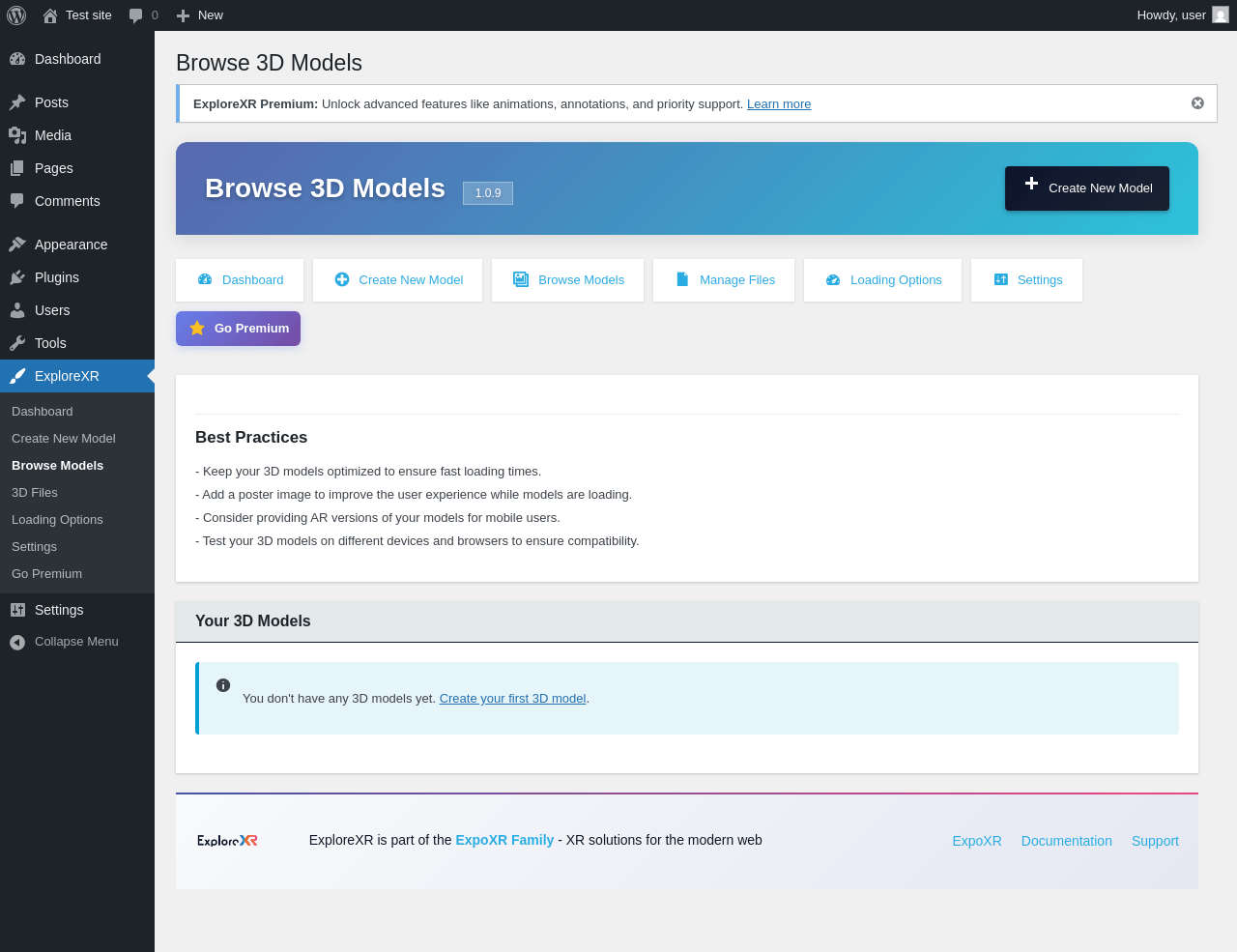The height and width of the screenshot is (952, 1237).
Task: Click the Media library icon
Action: click(17, 135)
